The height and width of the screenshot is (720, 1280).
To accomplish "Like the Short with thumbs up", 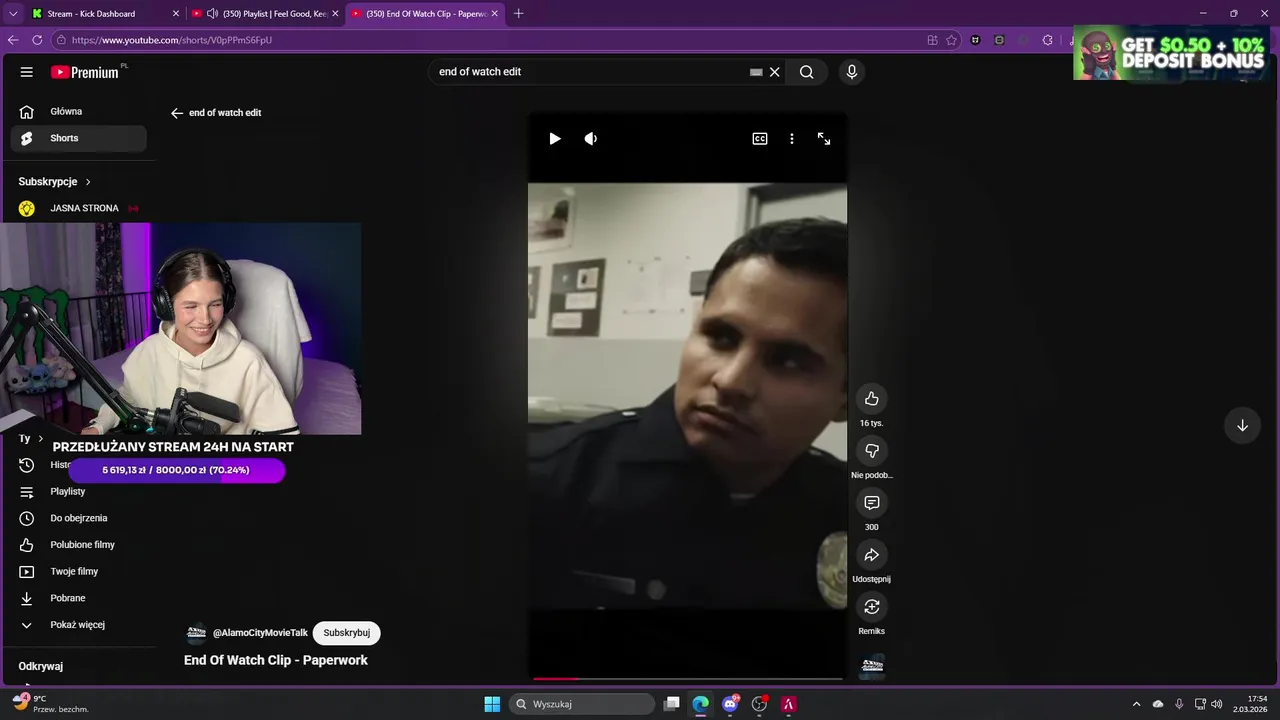I will pyautogui.click(x=871, y=399).
